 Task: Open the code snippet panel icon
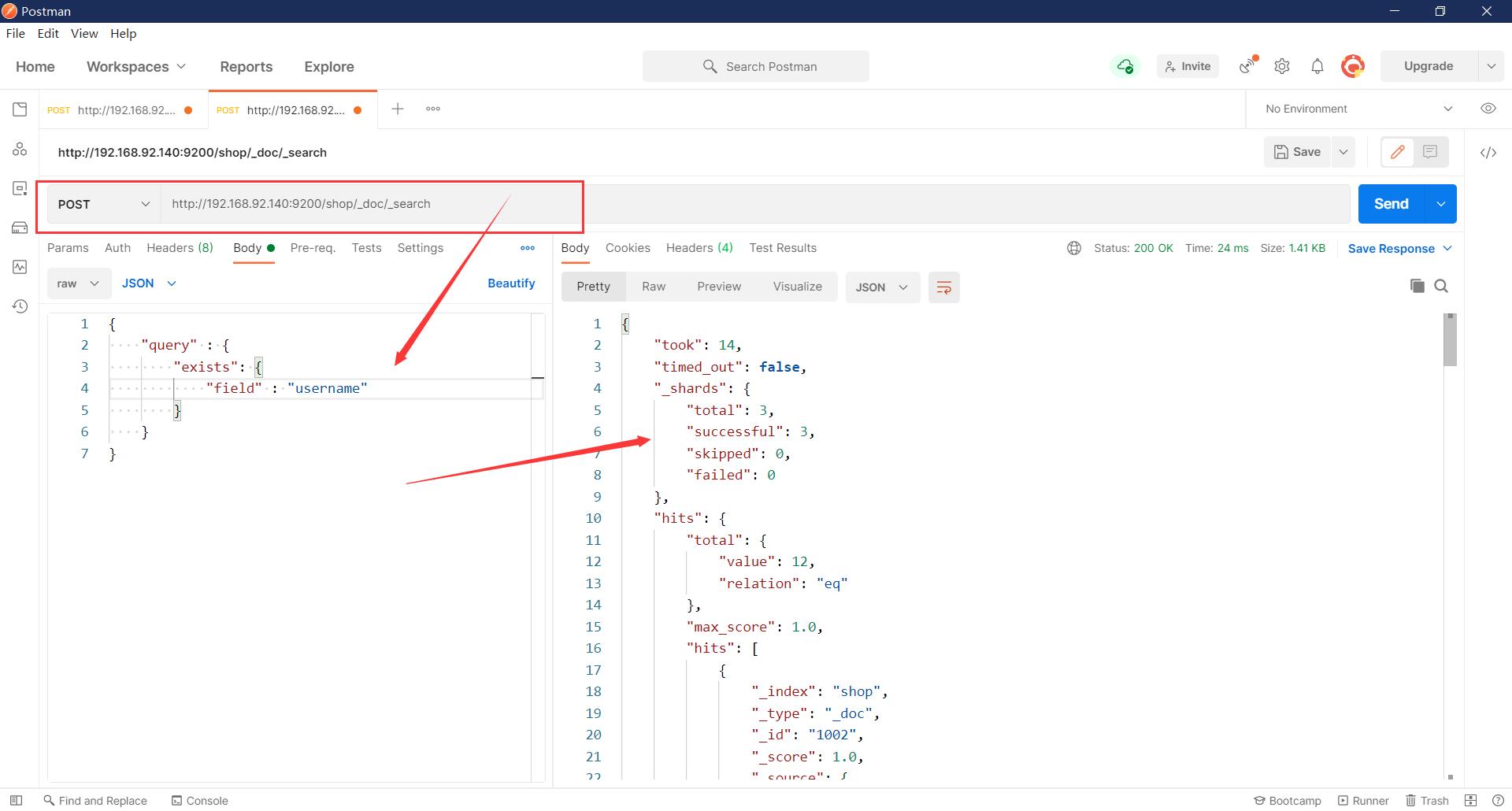1488,153
